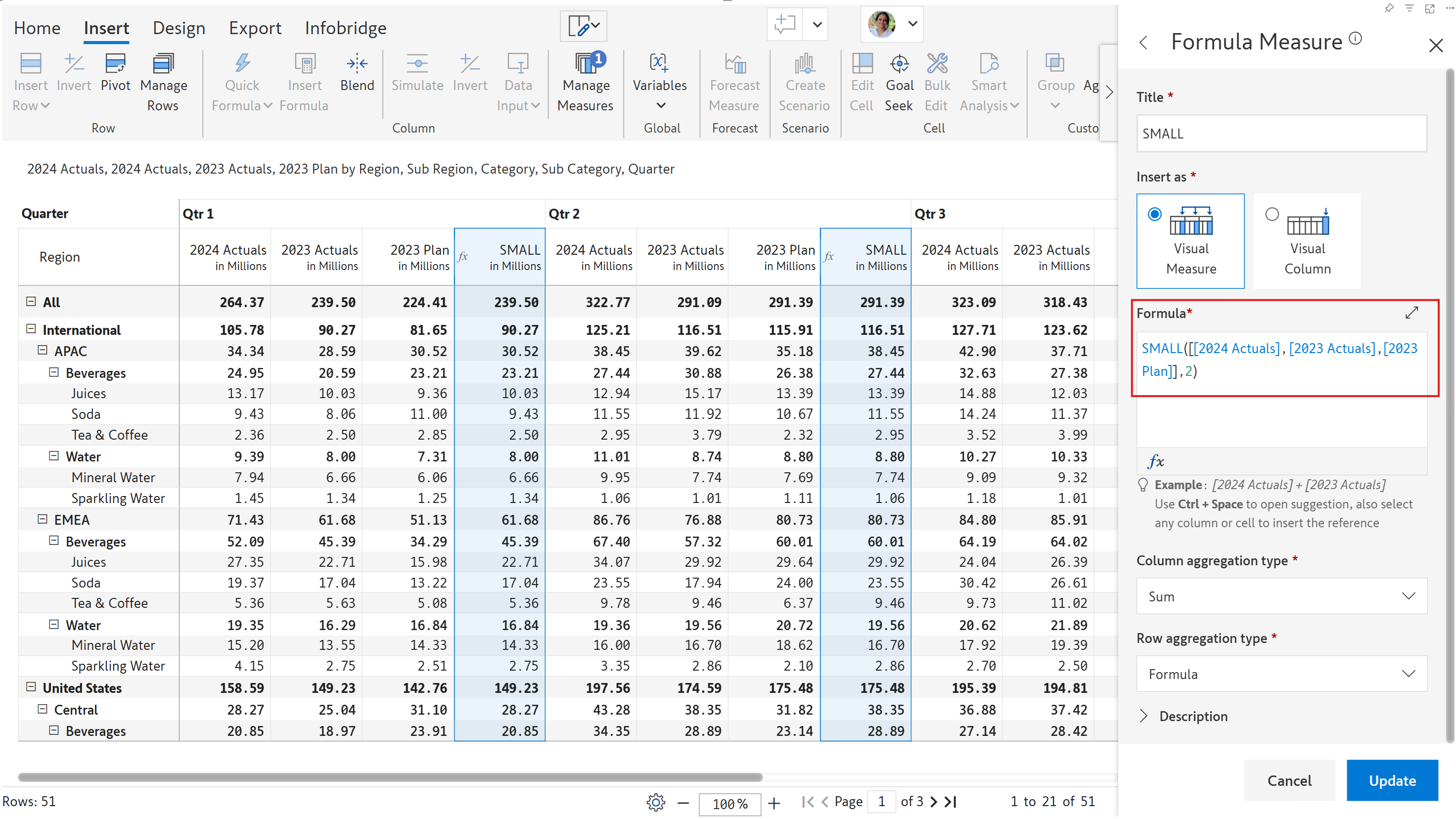Collapse the United States row group
Image resolution: width=1456 pixels, height=819 pixels.
pos(31,687)
